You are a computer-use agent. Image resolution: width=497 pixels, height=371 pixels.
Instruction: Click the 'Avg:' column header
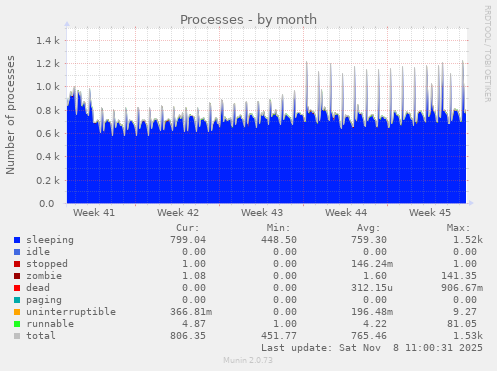pos(369,228)
